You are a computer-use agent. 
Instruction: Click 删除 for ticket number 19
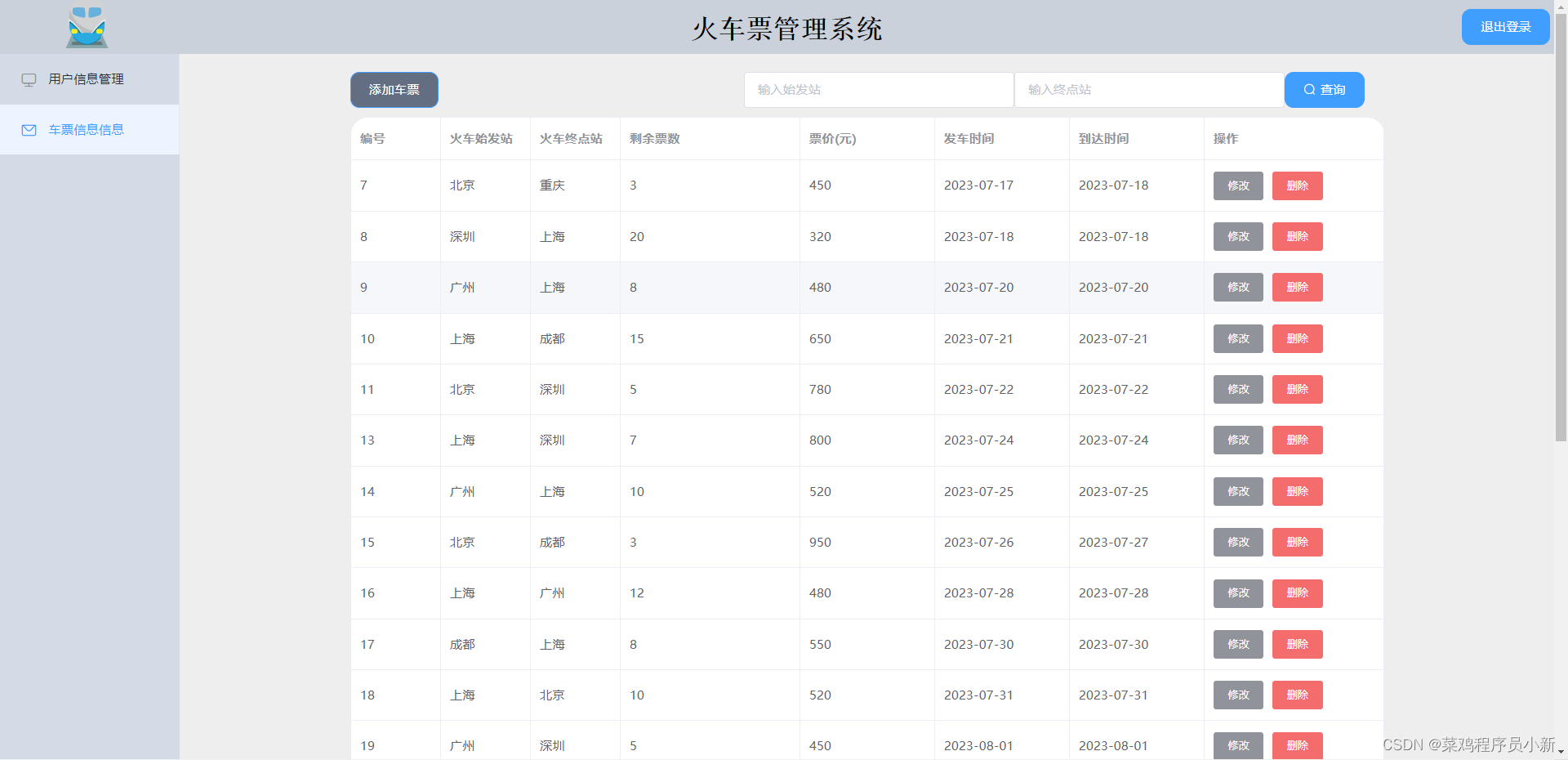[1298, 746]
